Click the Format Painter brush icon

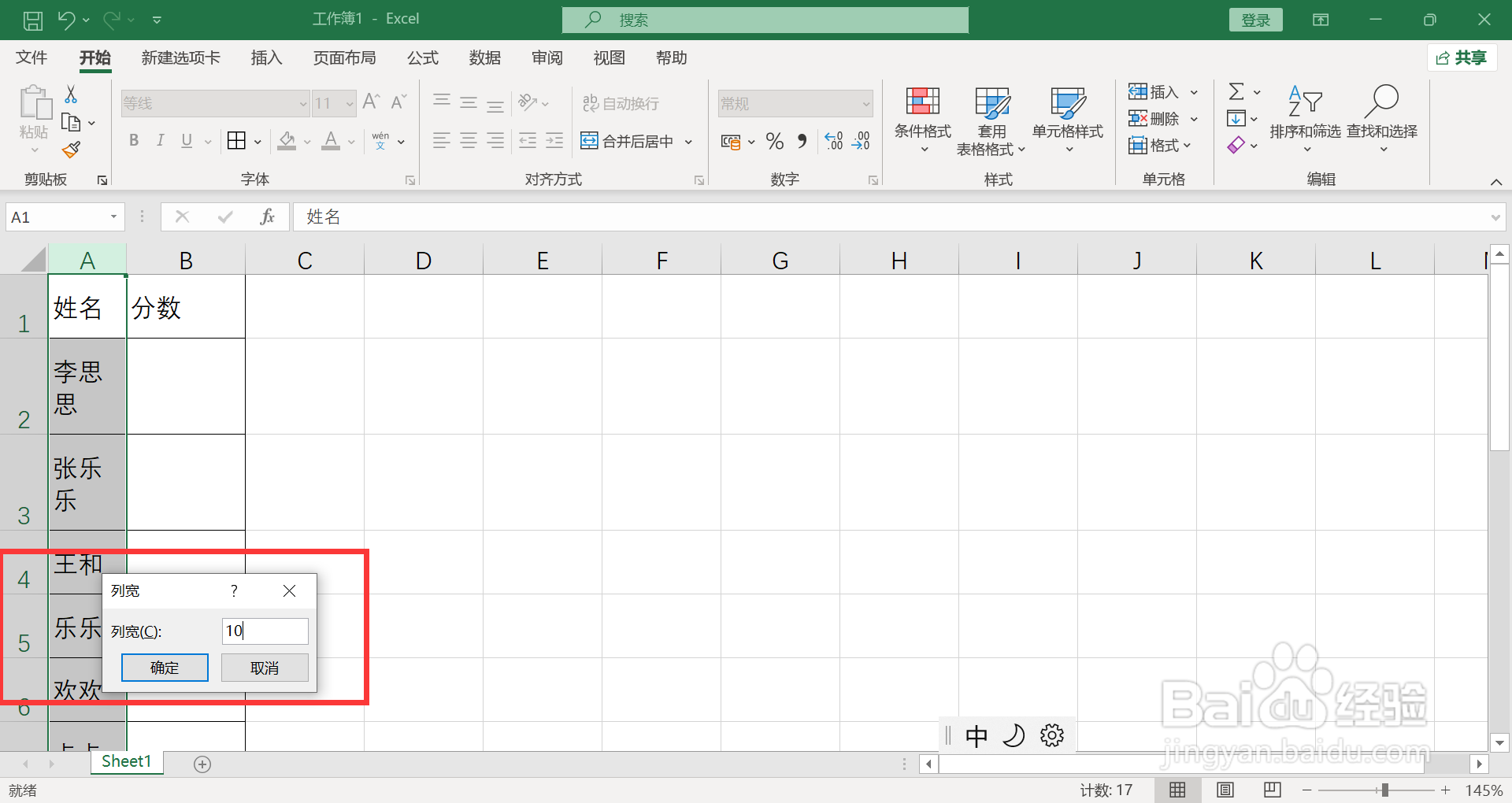pos(71,150)
